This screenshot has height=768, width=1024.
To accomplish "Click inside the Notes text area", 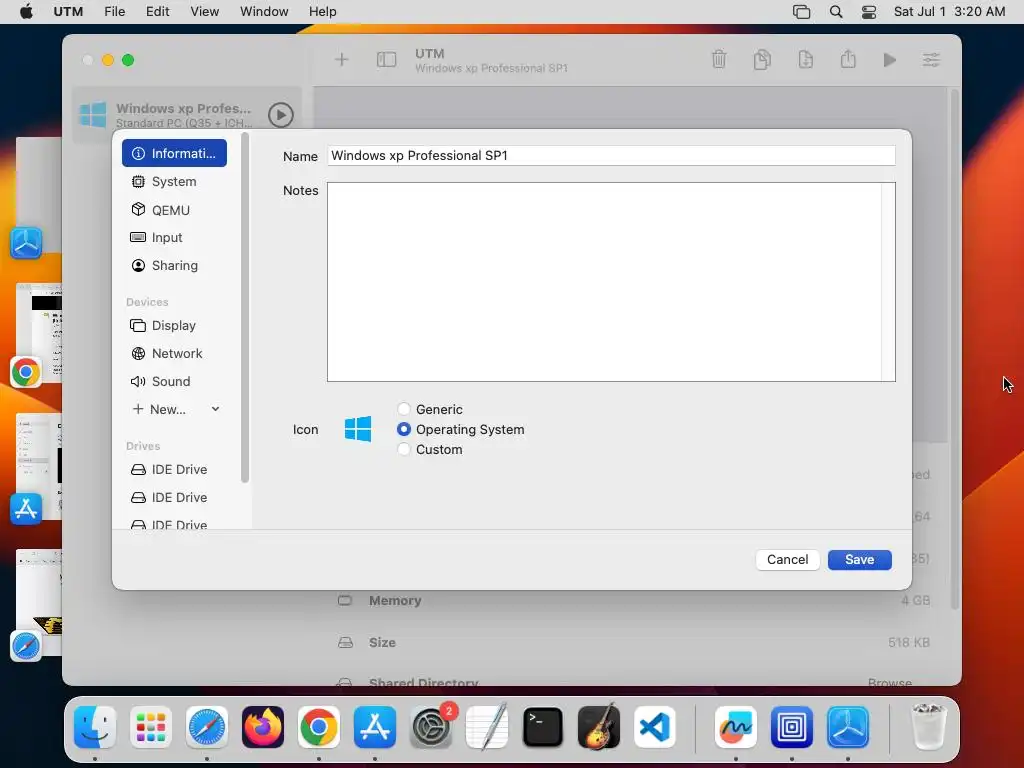I will (x=611, y=282).
